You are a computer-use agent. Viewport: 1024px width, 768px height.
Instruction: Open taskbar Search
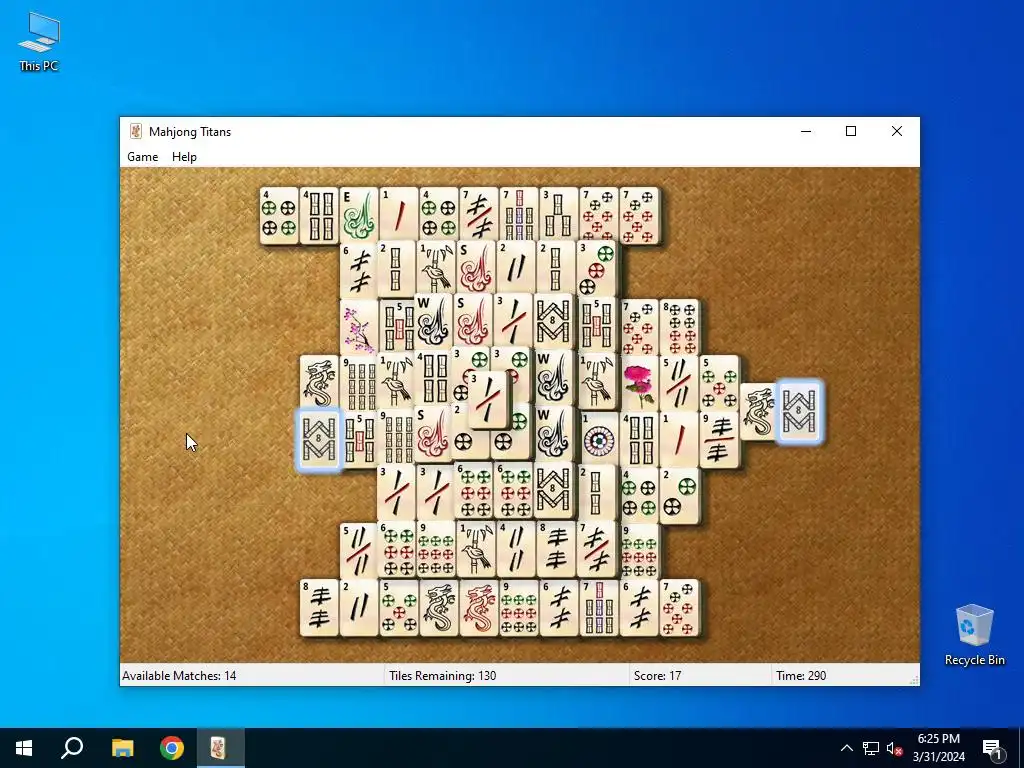coord(72,748)
